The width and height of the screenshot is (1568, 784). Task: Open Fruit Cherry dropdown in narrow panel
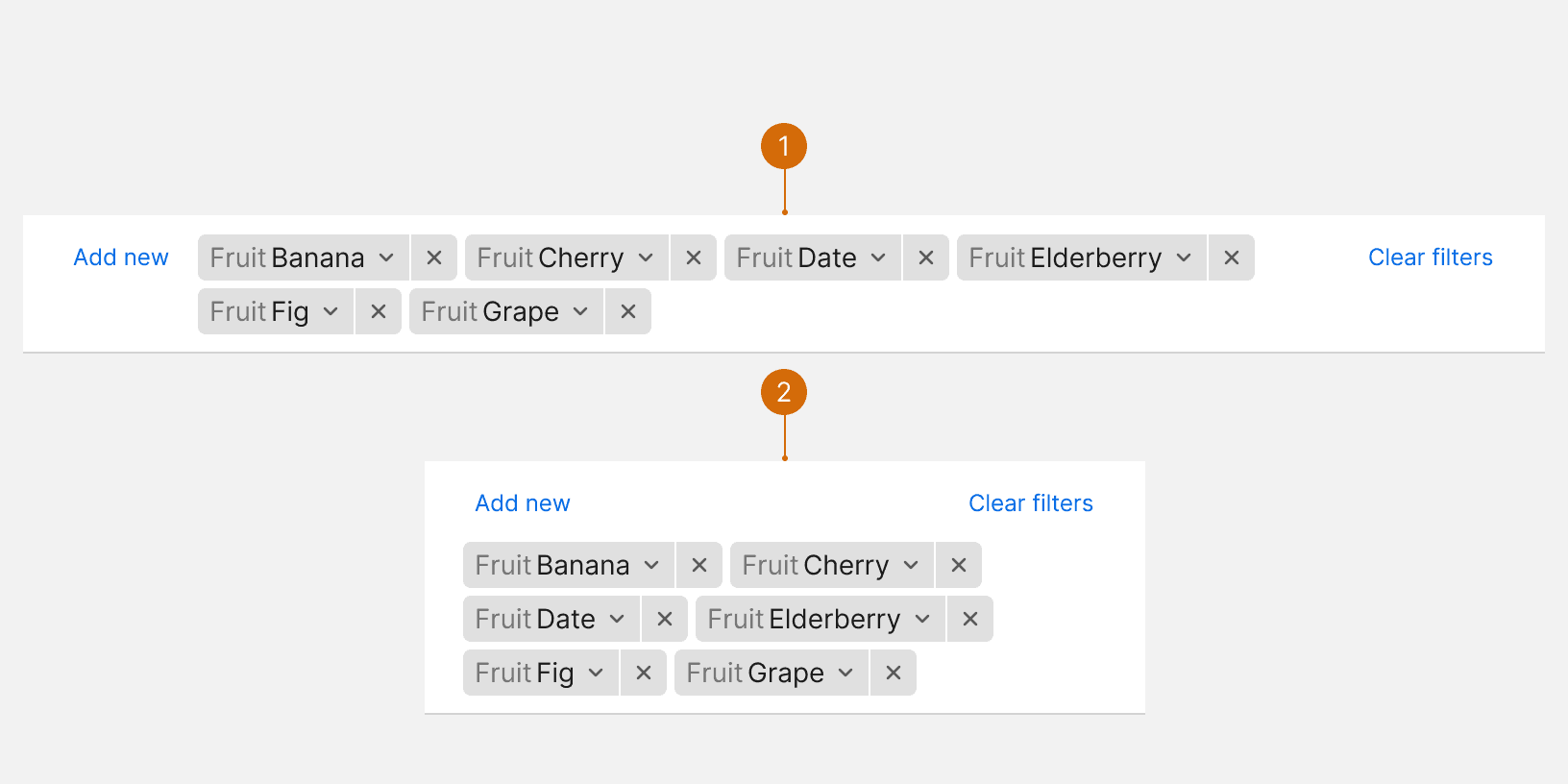tap(832, 565)
